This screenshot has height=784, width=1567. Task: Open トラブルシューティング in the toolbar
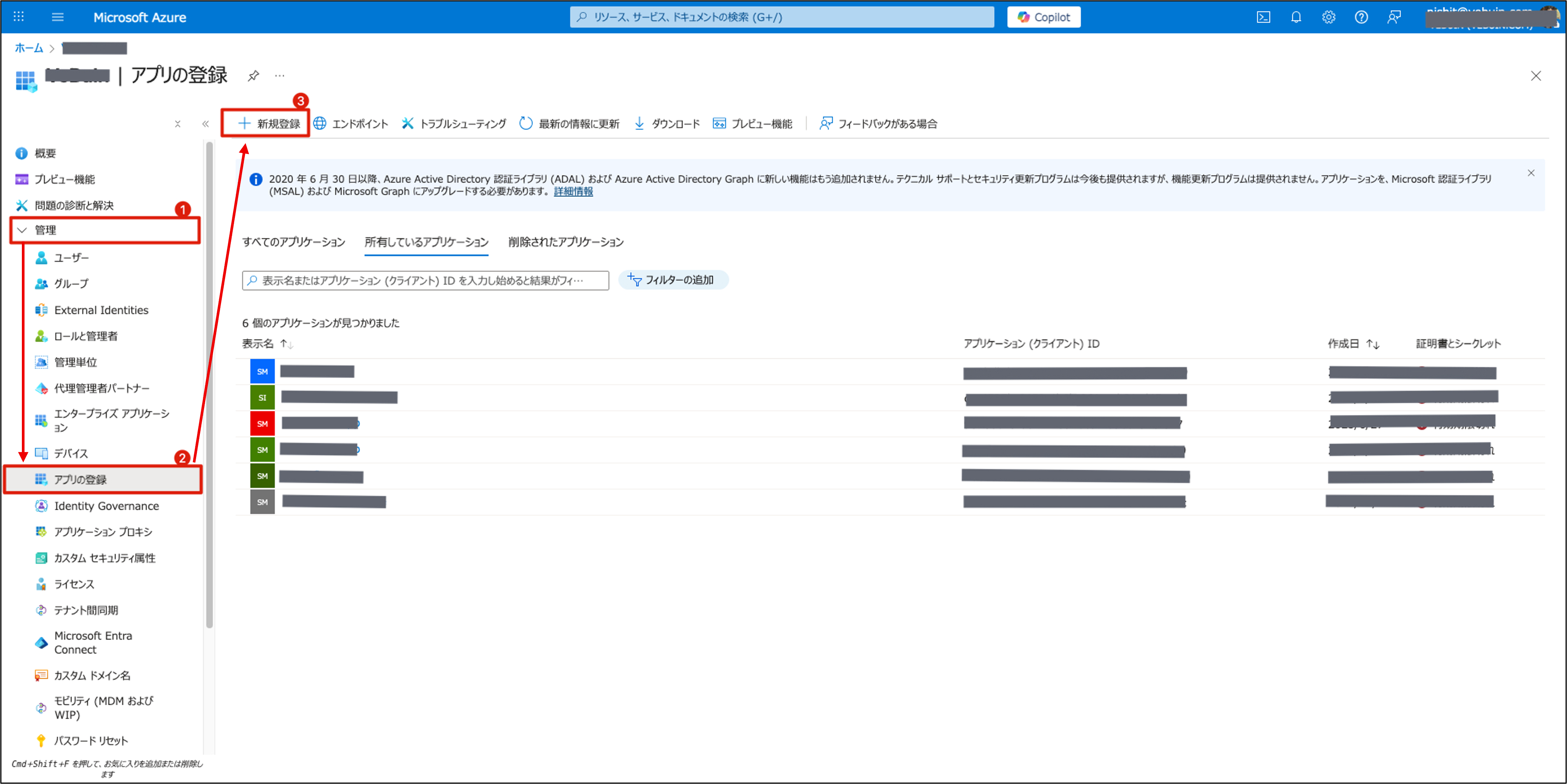click(454, 123)
